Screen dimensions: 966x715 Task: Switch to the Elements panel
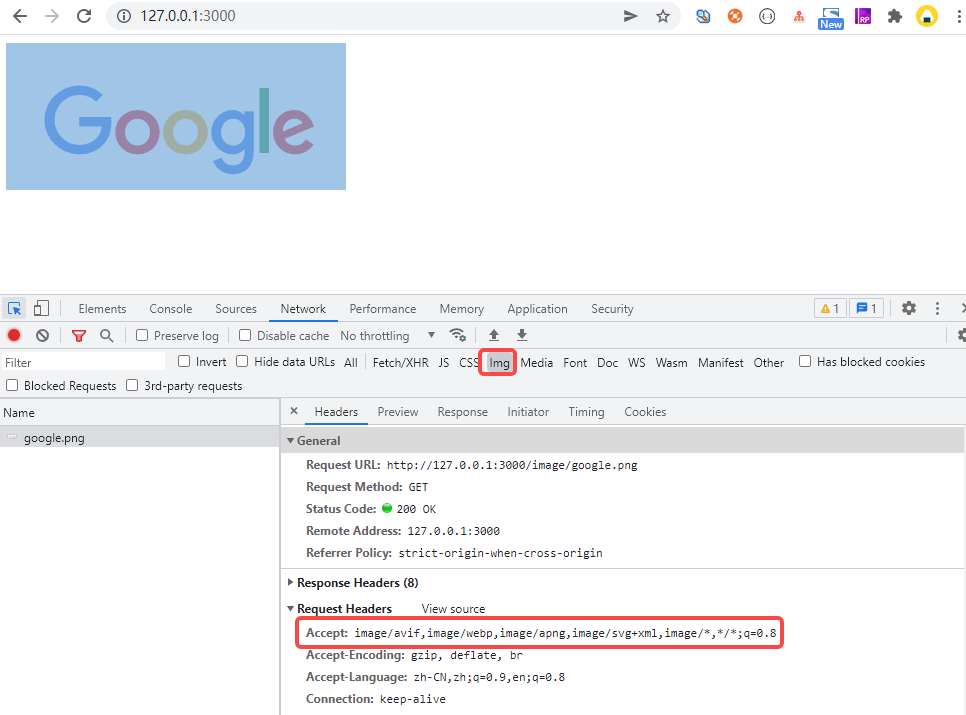pos(102,309)
